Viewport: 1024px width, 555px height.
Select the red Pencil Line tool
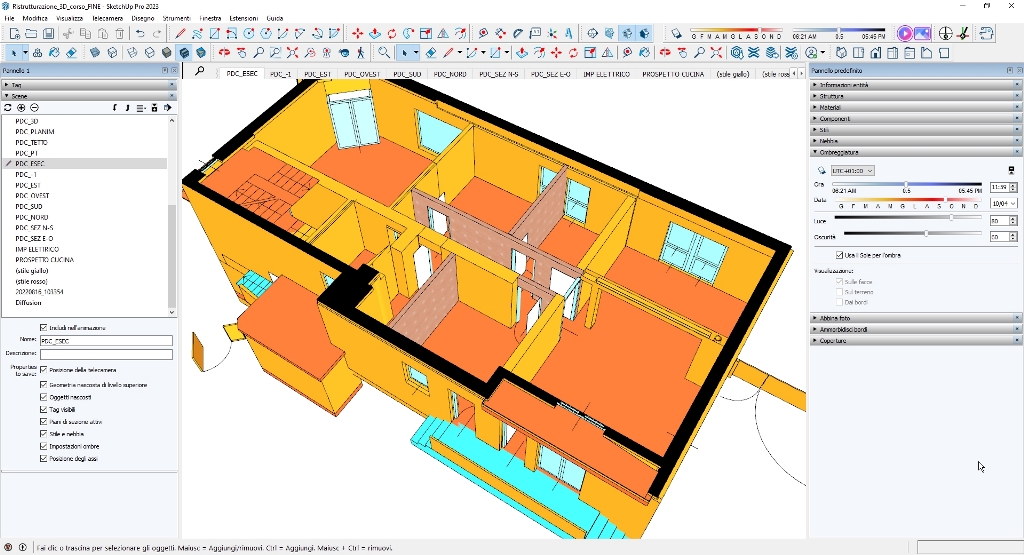pos(180,33)
